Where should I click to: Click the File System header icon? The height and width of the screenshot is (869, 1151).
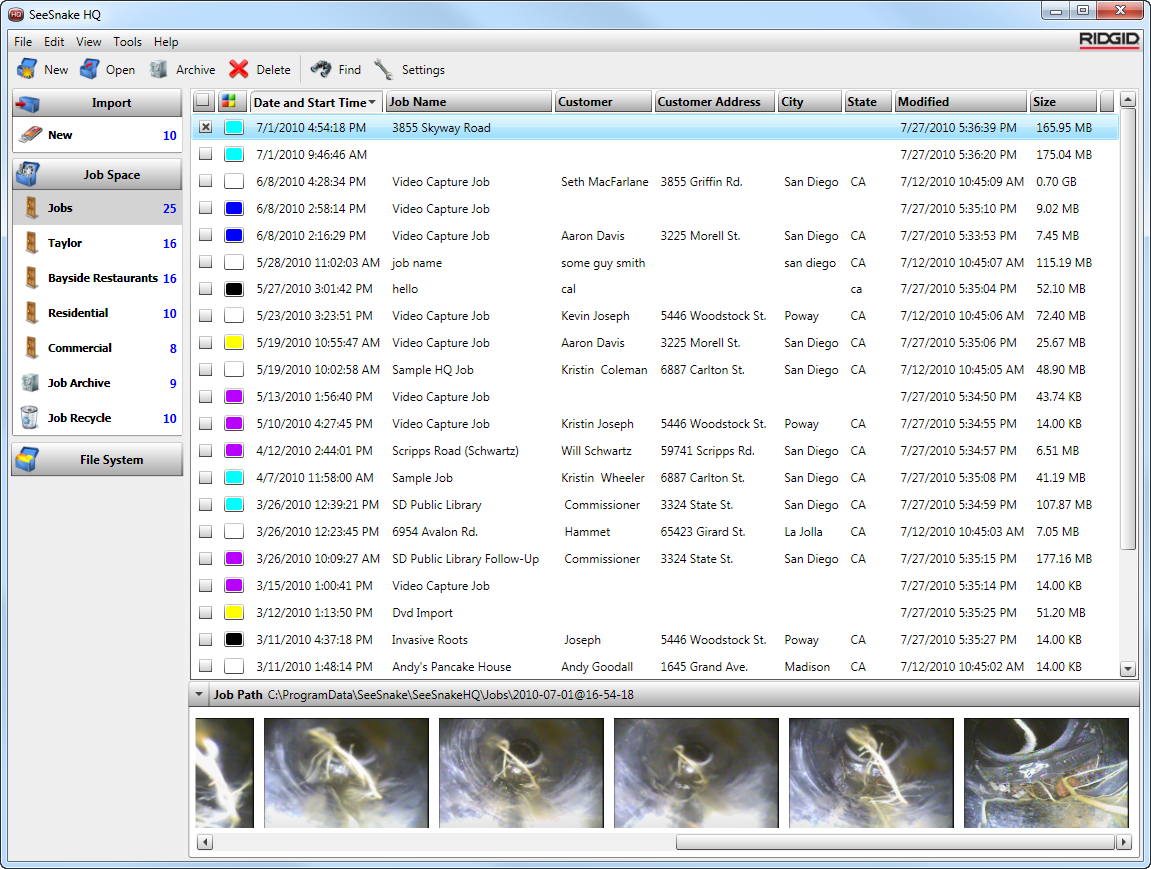point(28,459)
